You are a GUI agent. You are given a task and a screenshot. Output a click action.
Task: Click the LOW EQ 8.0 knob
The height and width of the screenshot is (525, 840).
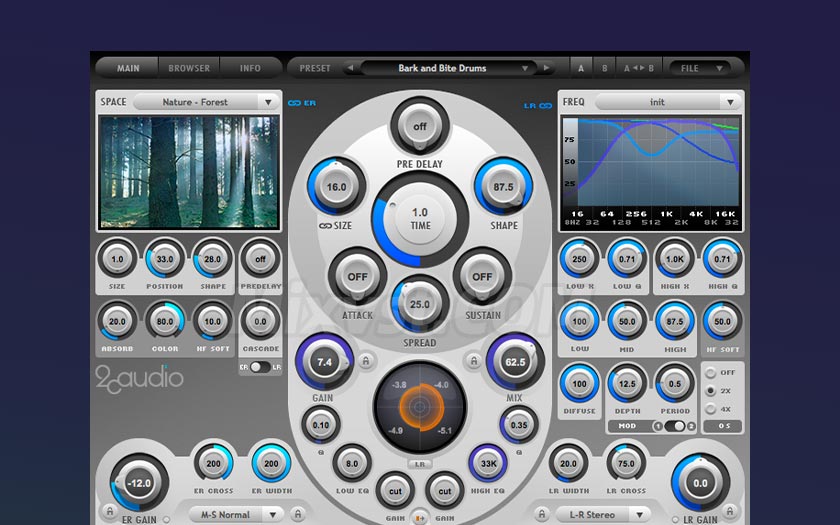click(352, 463)
